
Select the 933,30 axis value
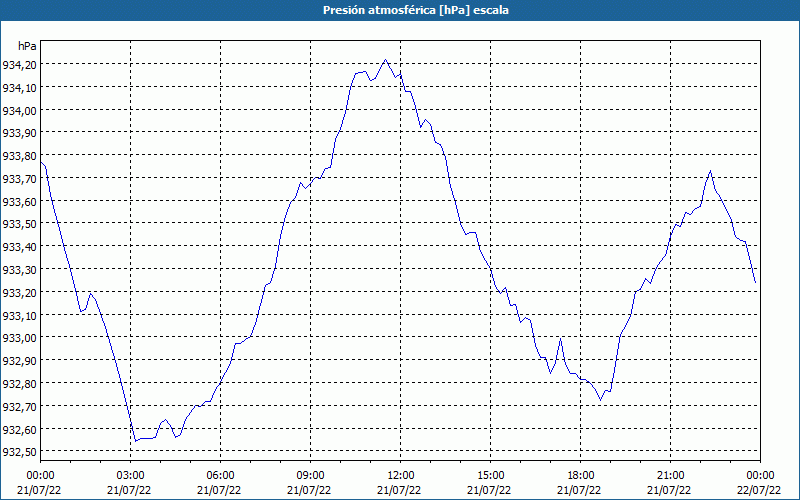click(x=19, y=269)
